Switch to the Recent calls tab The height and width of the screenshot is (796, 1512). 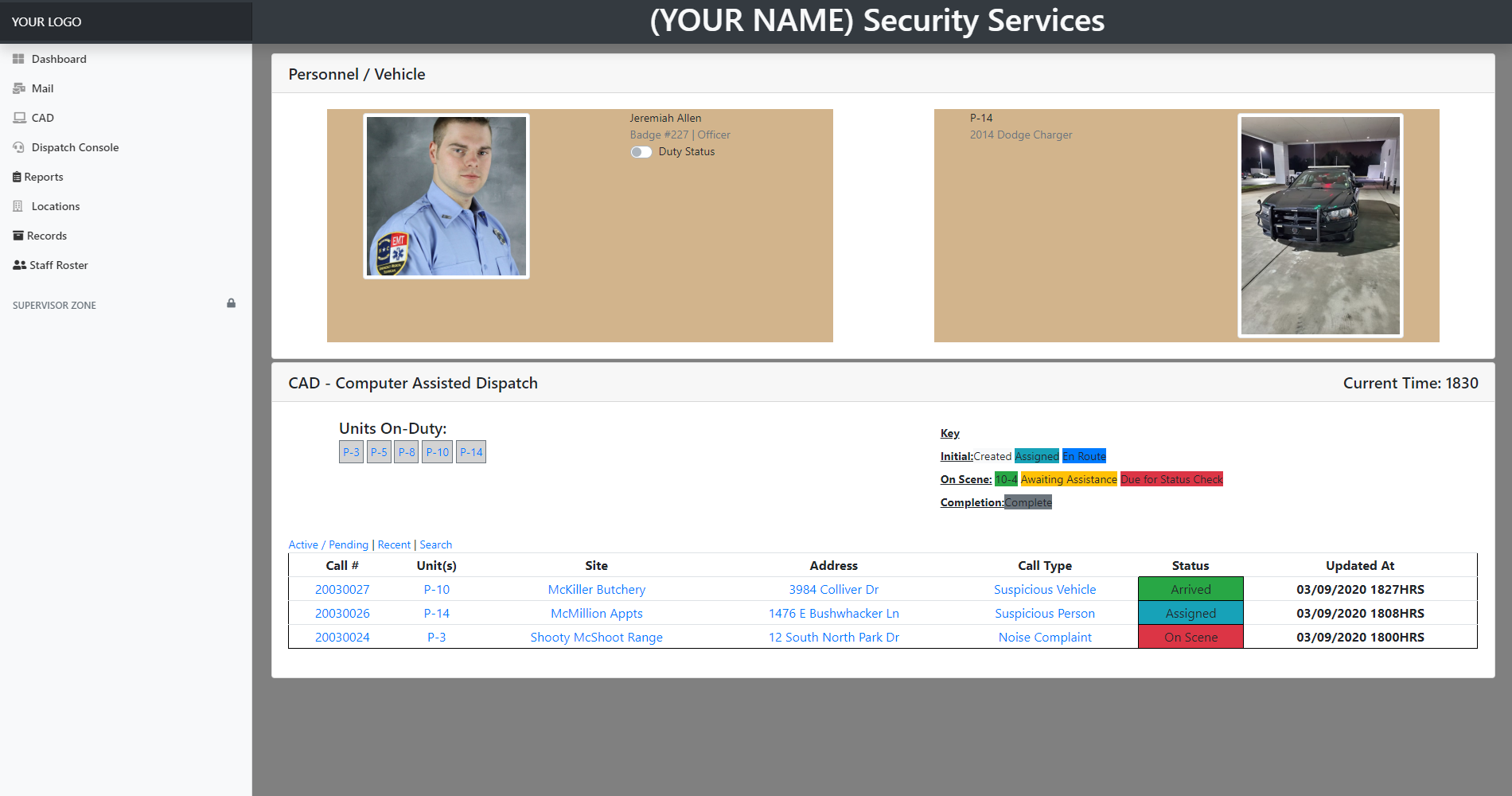(x=394, y=544)
